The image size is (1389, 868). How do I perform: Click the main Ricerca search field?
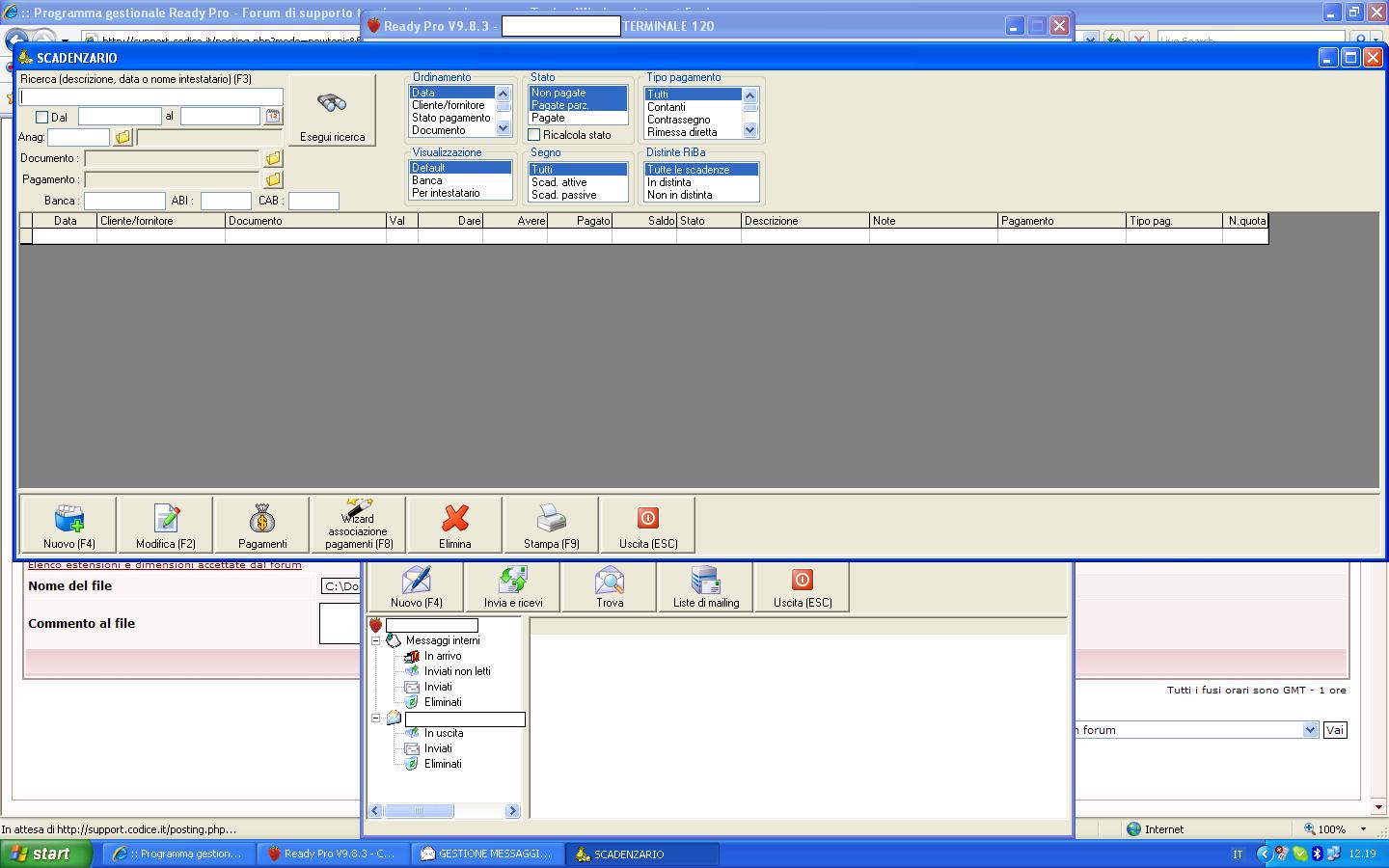coord(151,96)
